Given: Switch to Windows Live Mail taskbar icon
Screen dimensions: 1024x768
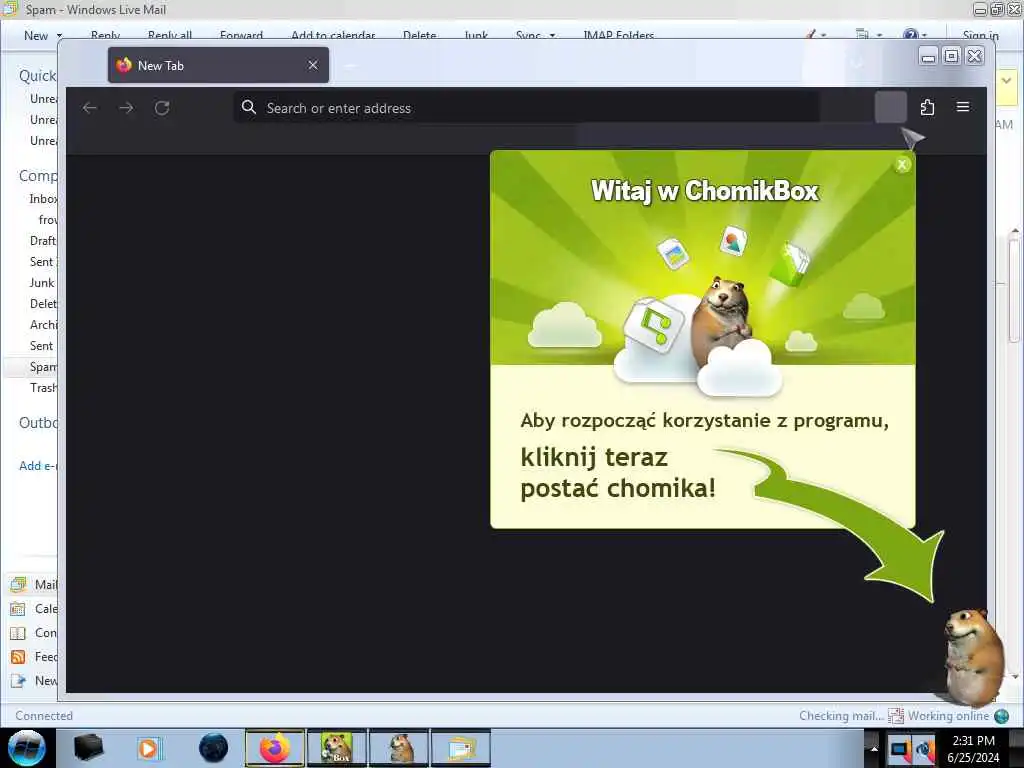Looking at the screenshot, I should pos(461,748).
